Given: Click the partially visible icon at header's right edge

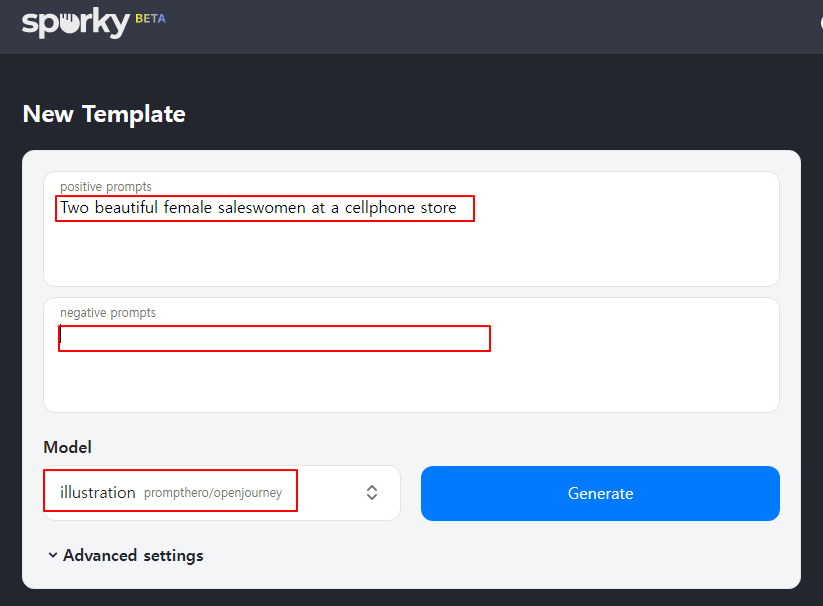Looking at the screenshot, I should click(820, 23).
